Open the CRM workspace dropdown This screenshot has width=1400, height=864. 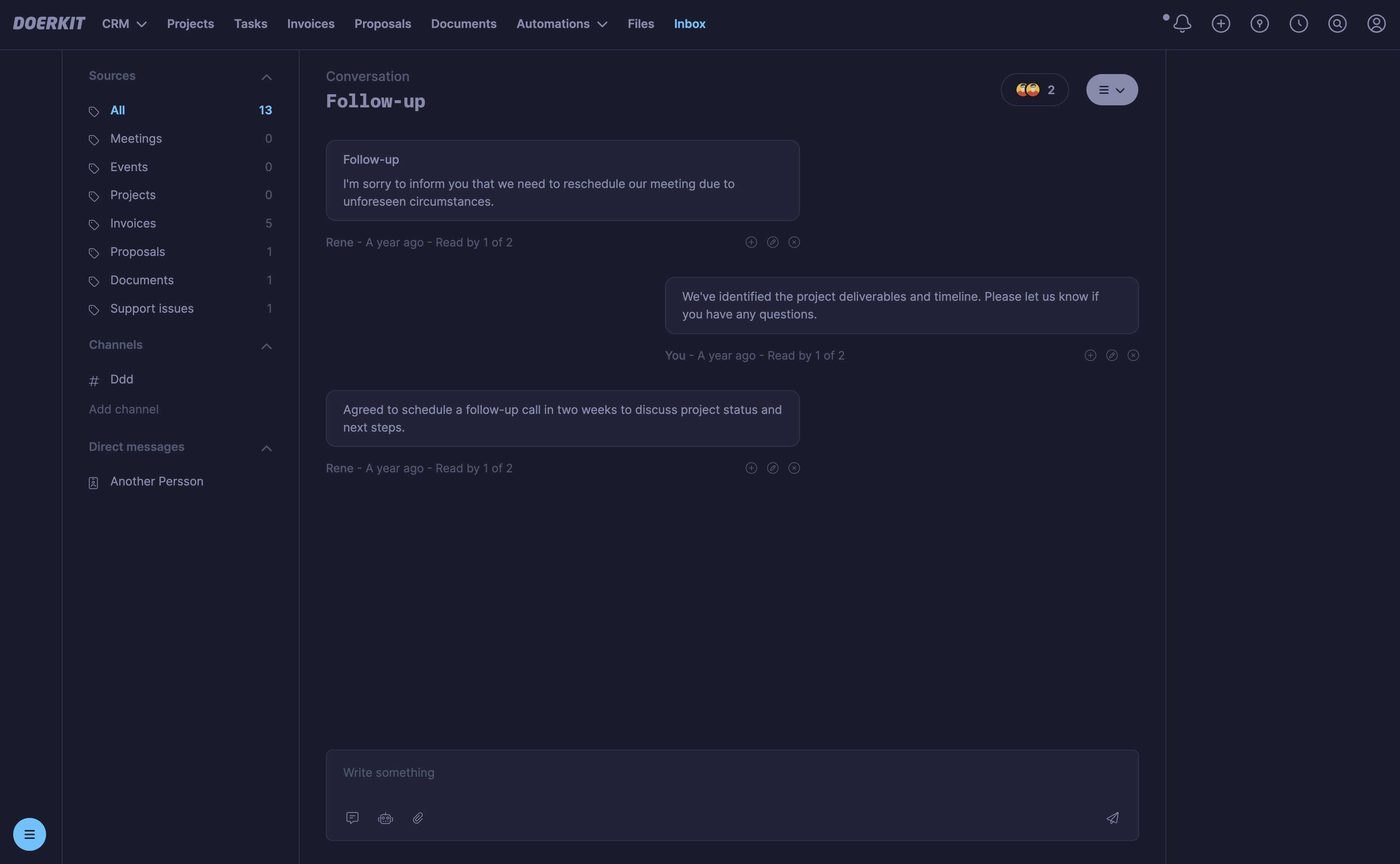coord(123,23)
